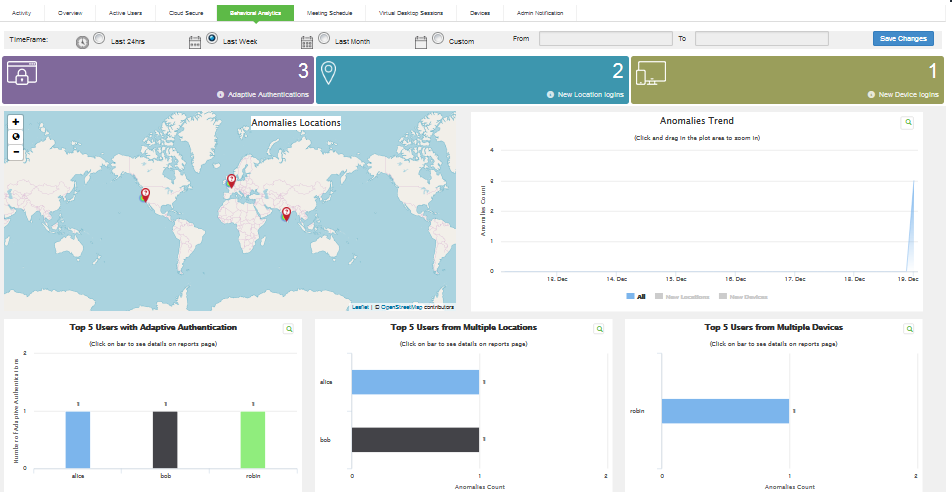Click magnifier icon on Multiple Devices chart
The height and width of the screenshot is (492, 952).
(910, 328)
